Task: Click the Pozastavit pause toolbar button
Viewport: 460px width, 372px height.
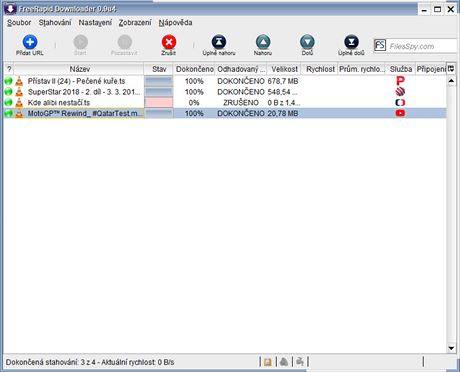Action: click(124, 45)
